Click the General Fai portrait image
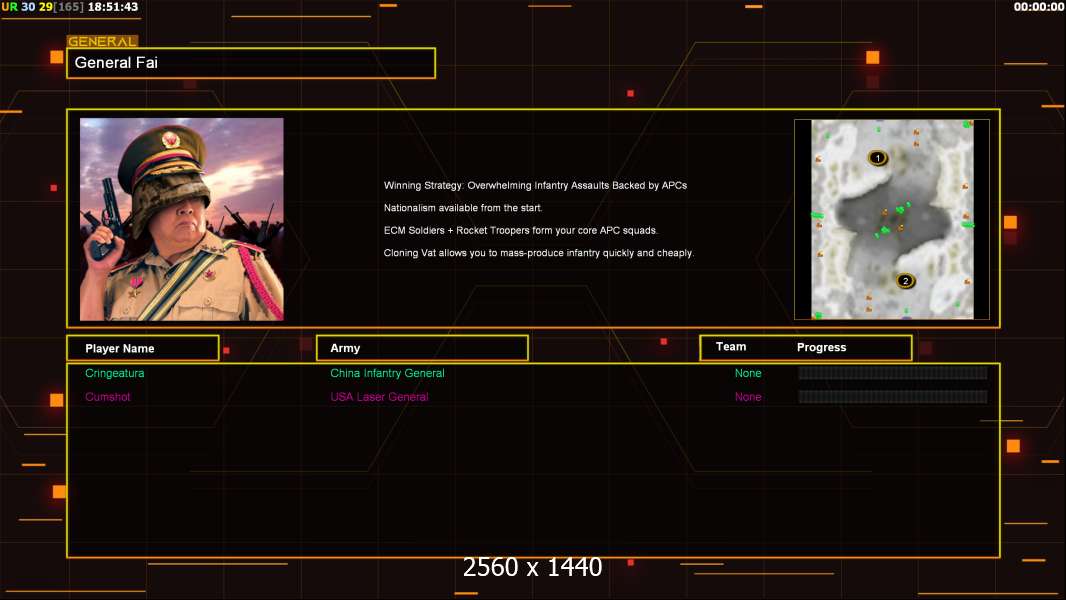Viewport: 1066px width, 600px height. 182,219
